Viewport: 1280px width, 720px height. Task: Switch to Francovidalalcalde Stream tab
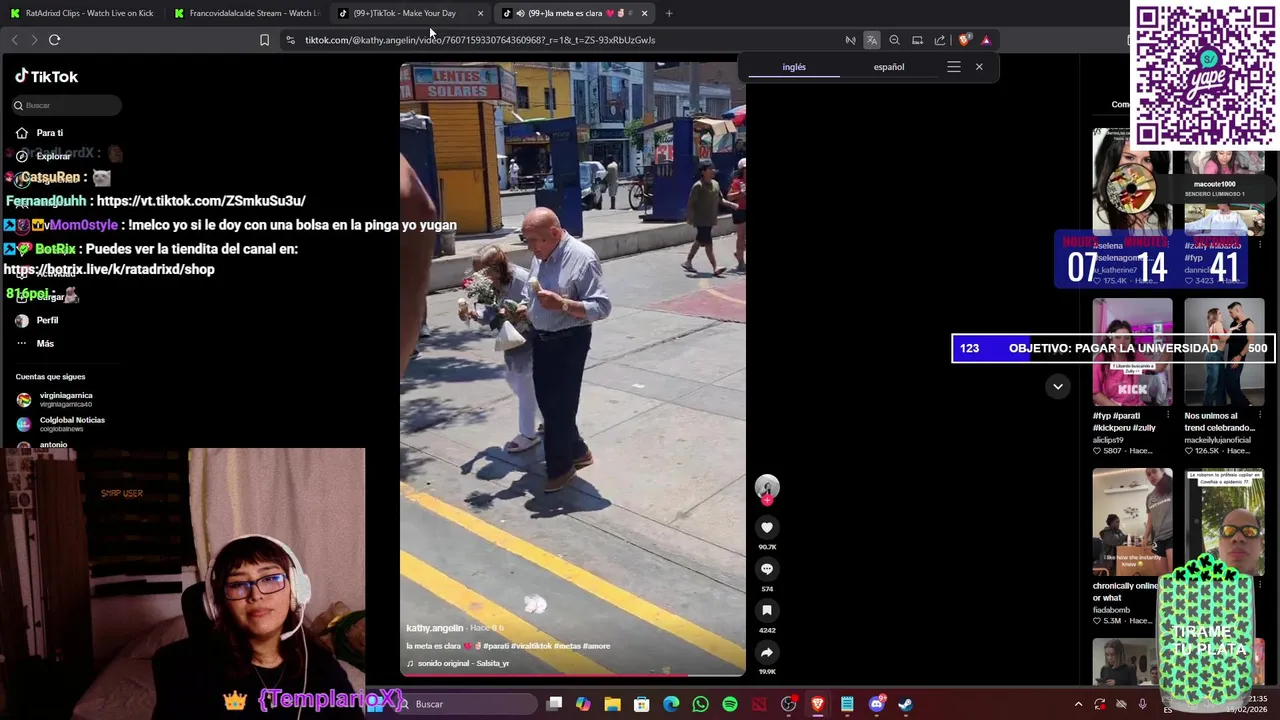246,13
